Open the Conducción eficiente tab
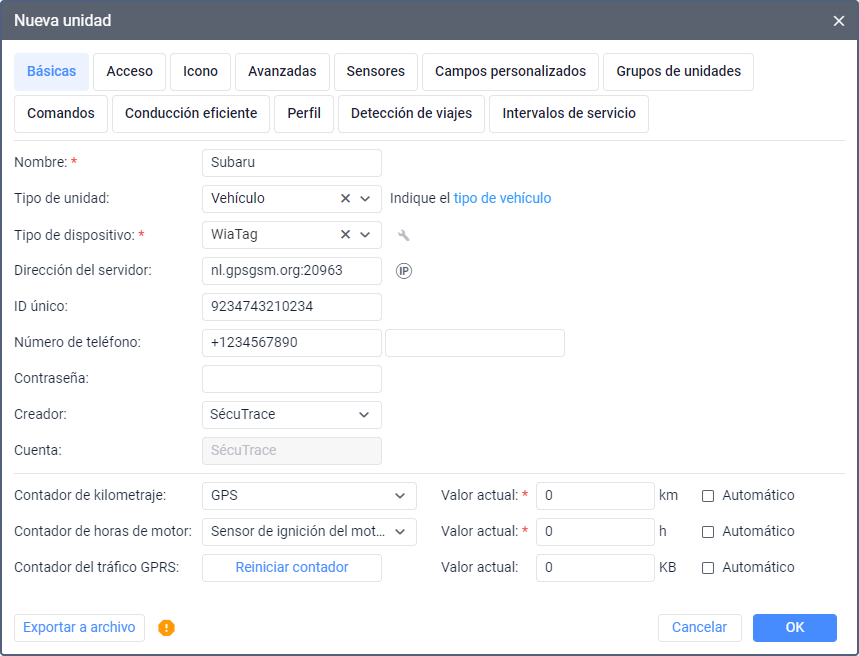Screen dimensions: 859x656 pos(191,114)
